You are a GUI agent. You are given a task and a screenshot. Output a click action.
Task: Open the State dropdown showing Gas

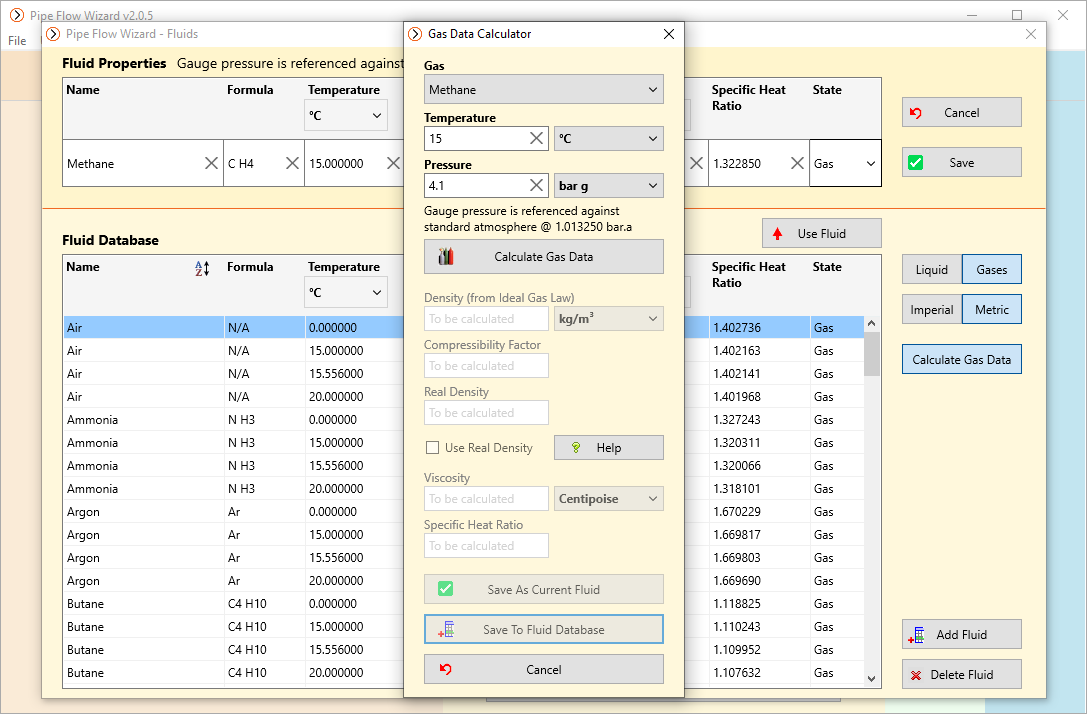coord(845,164)
